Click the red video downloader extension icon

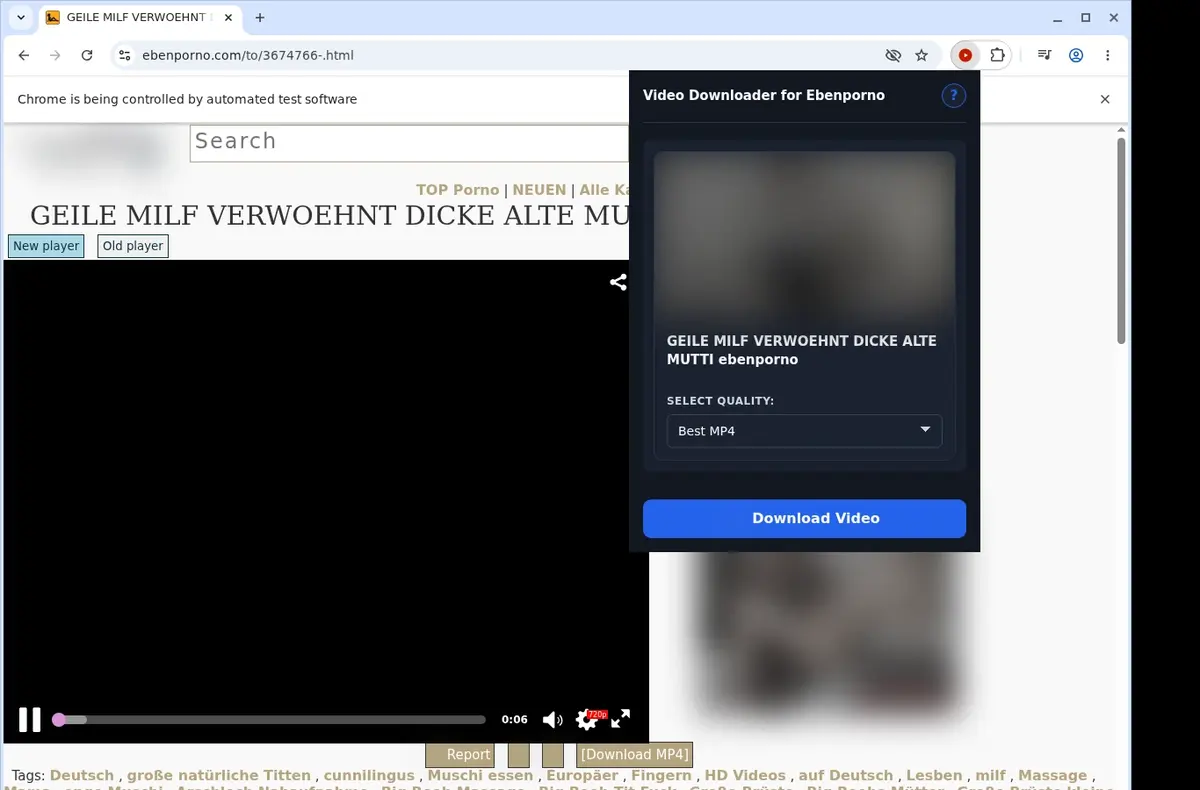click(965, 56)
